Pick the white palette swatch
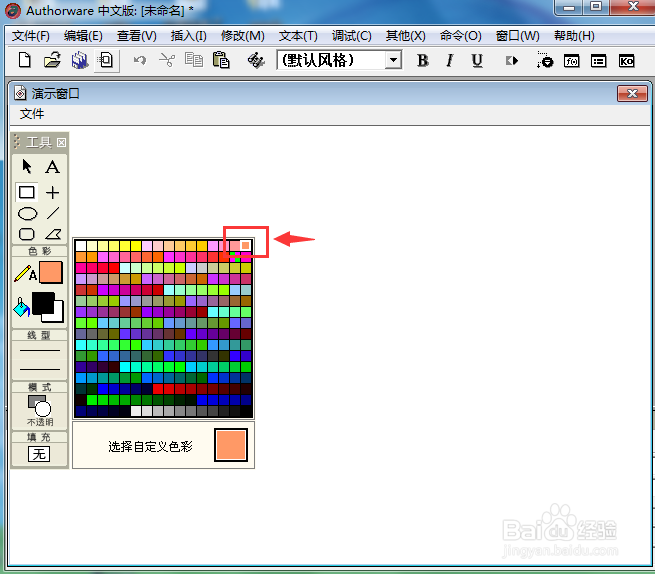The height and width of the screenshot is (574, 655). pos(81,246)
